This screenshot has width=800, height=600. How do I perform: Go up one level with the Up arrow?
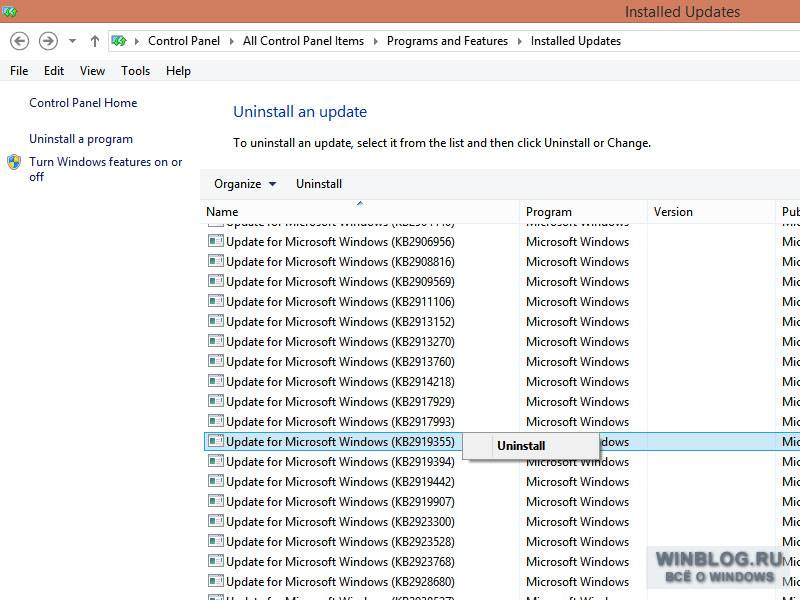(x=94, y=41)
